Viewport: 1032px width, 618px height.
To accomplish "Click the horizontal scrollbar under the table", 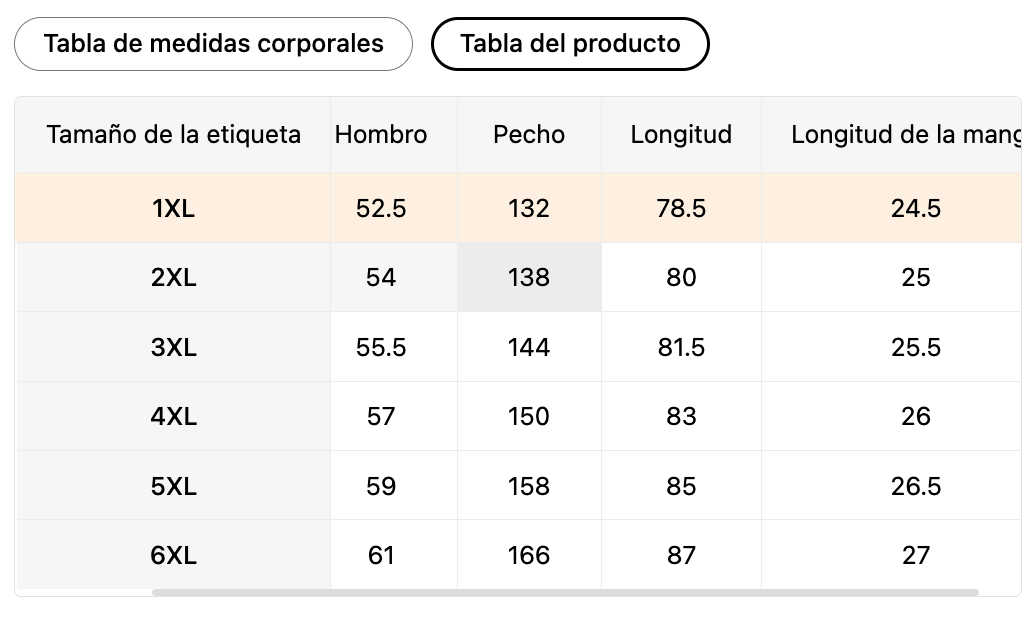I will click(x=565, y=592).
